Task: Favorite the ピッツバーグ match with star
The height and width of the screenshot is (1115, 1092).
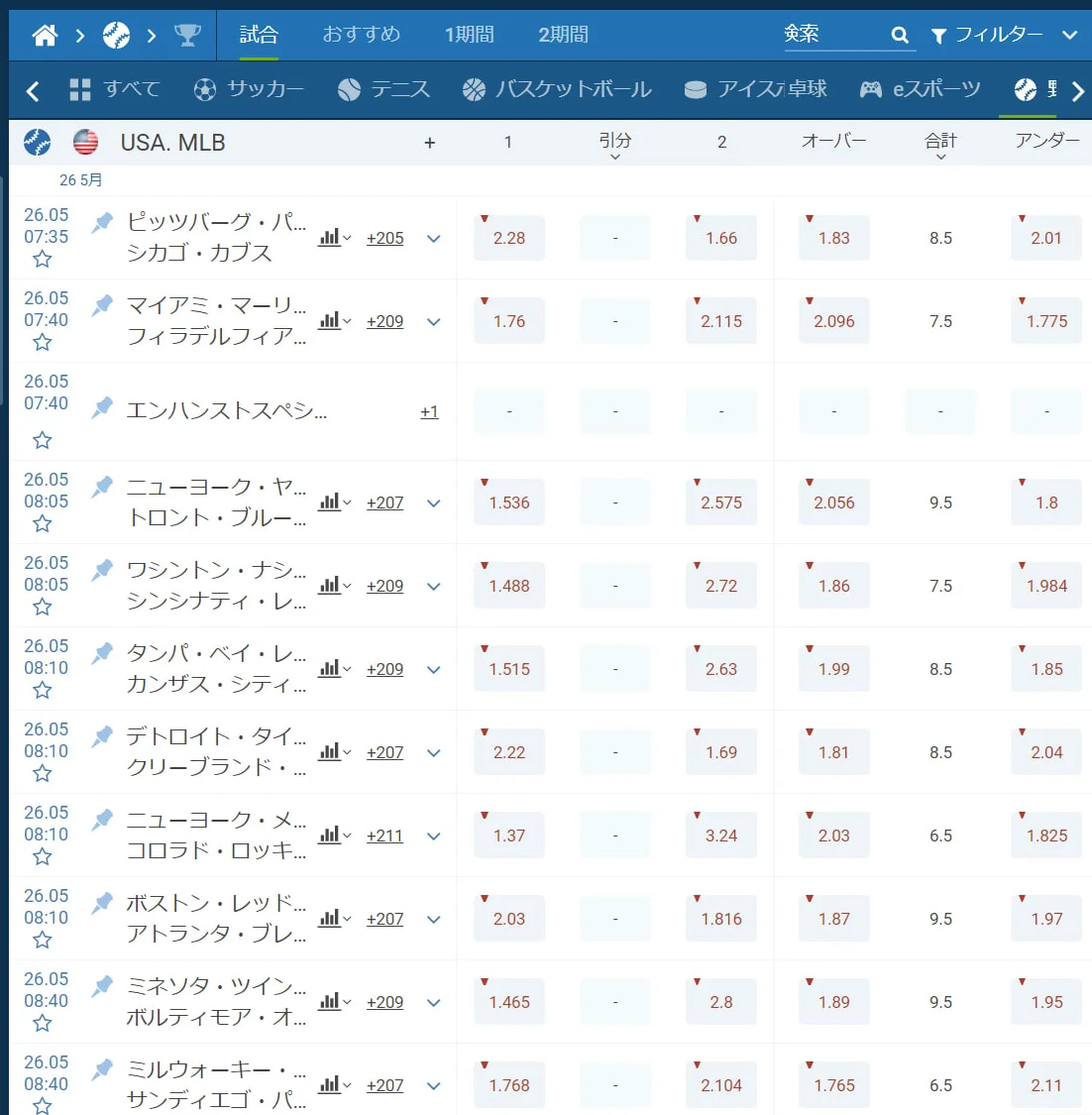Action: click(x=43, y=260)
